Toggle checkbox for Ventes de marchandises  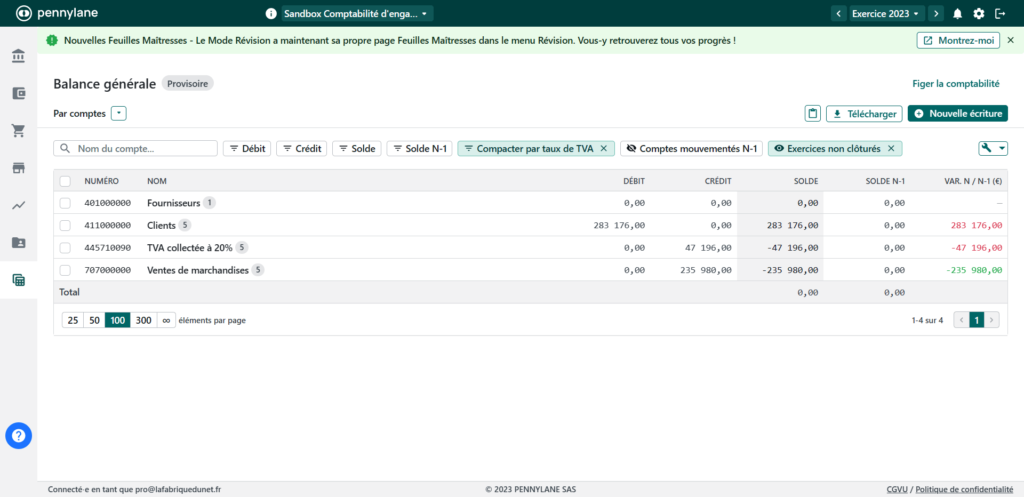pos(65,270)
